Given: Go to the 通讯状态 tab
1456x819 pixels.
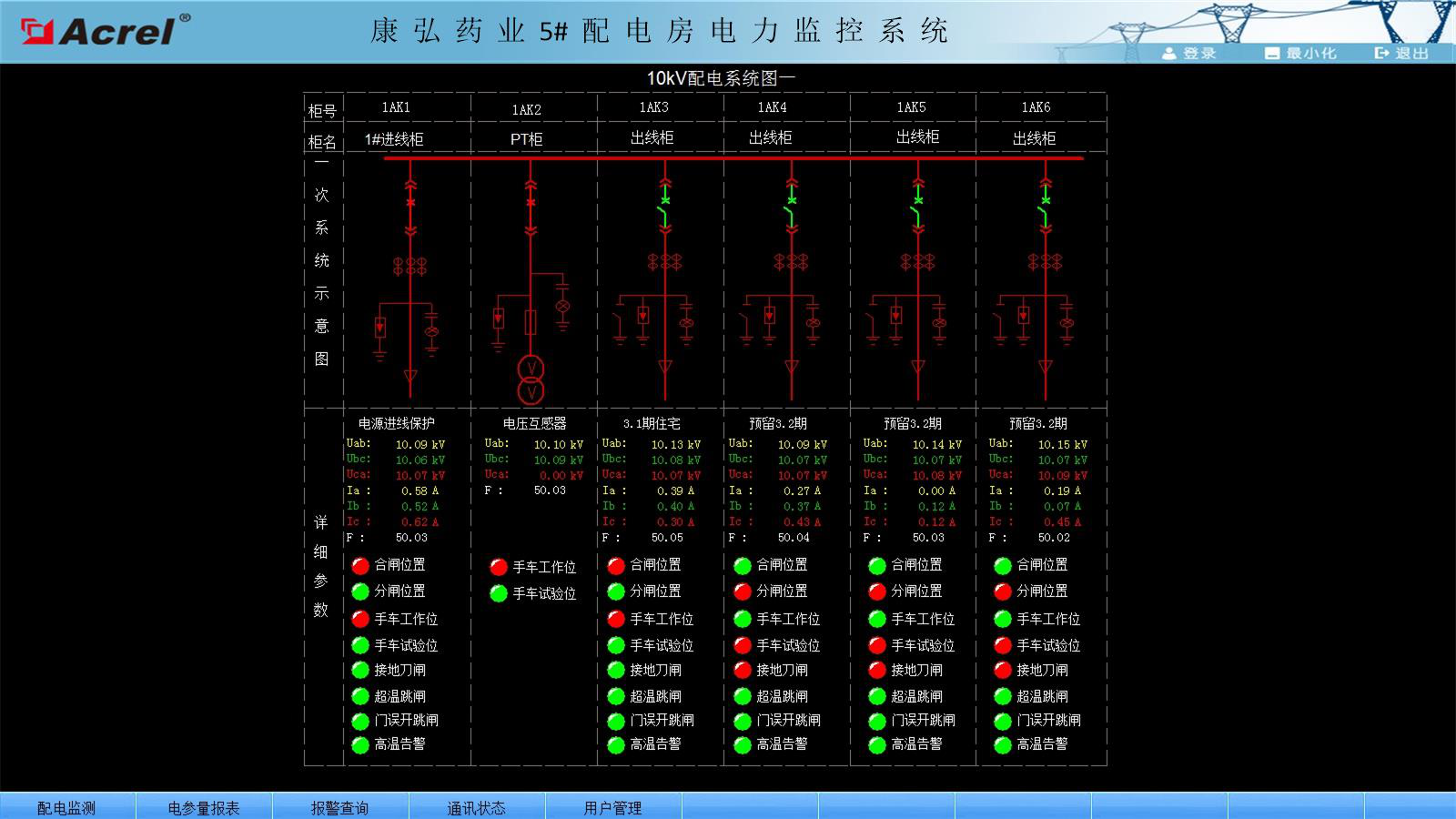Looking at the screenshot, I should 477,807.
